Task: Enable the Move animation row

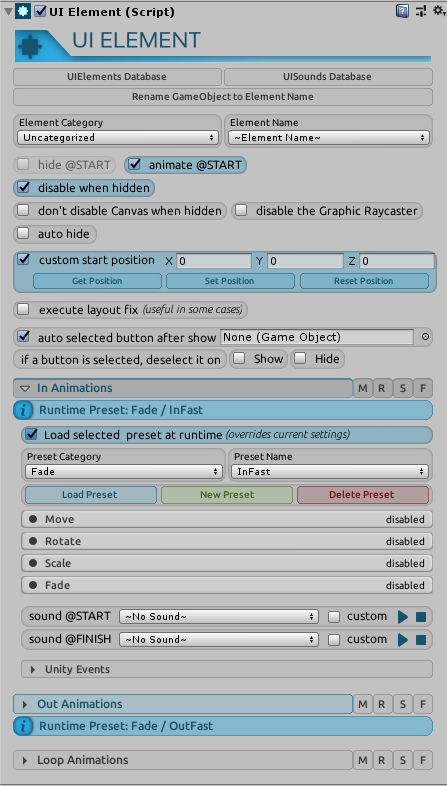Action: (x=227, y=519)
